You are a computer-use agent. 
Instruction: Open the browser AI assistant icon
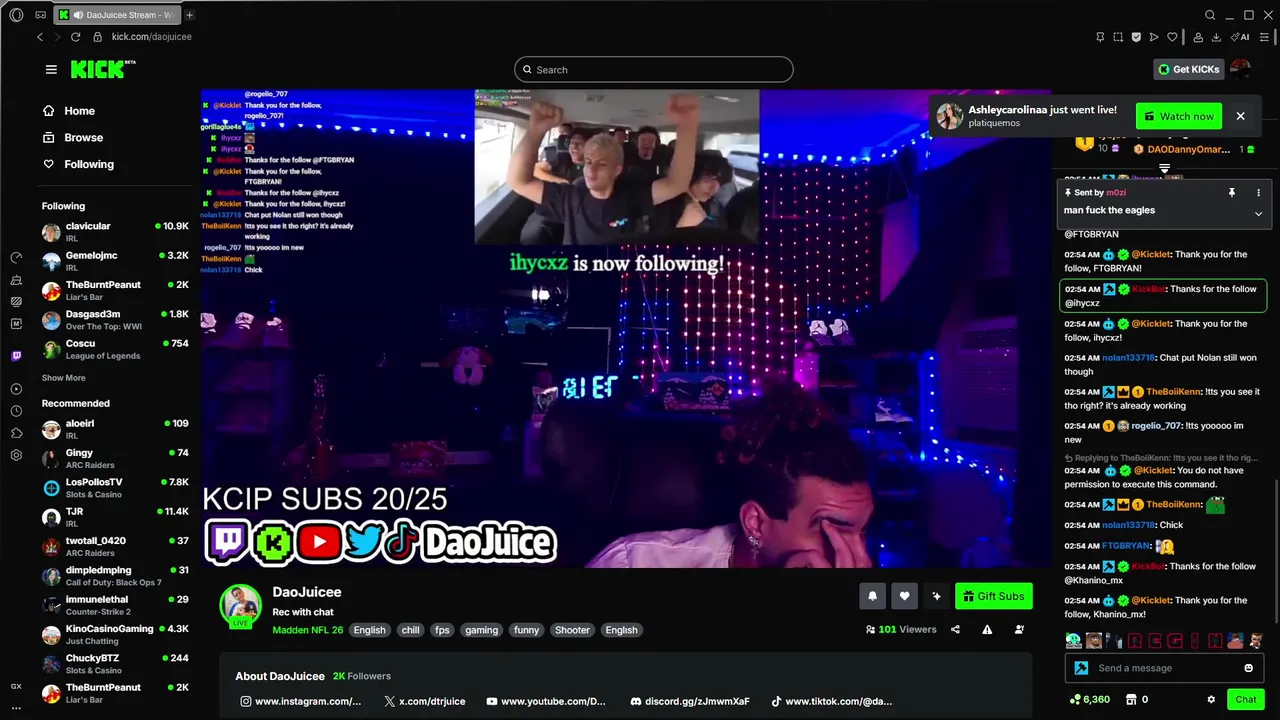click(x=1241, y=37)
